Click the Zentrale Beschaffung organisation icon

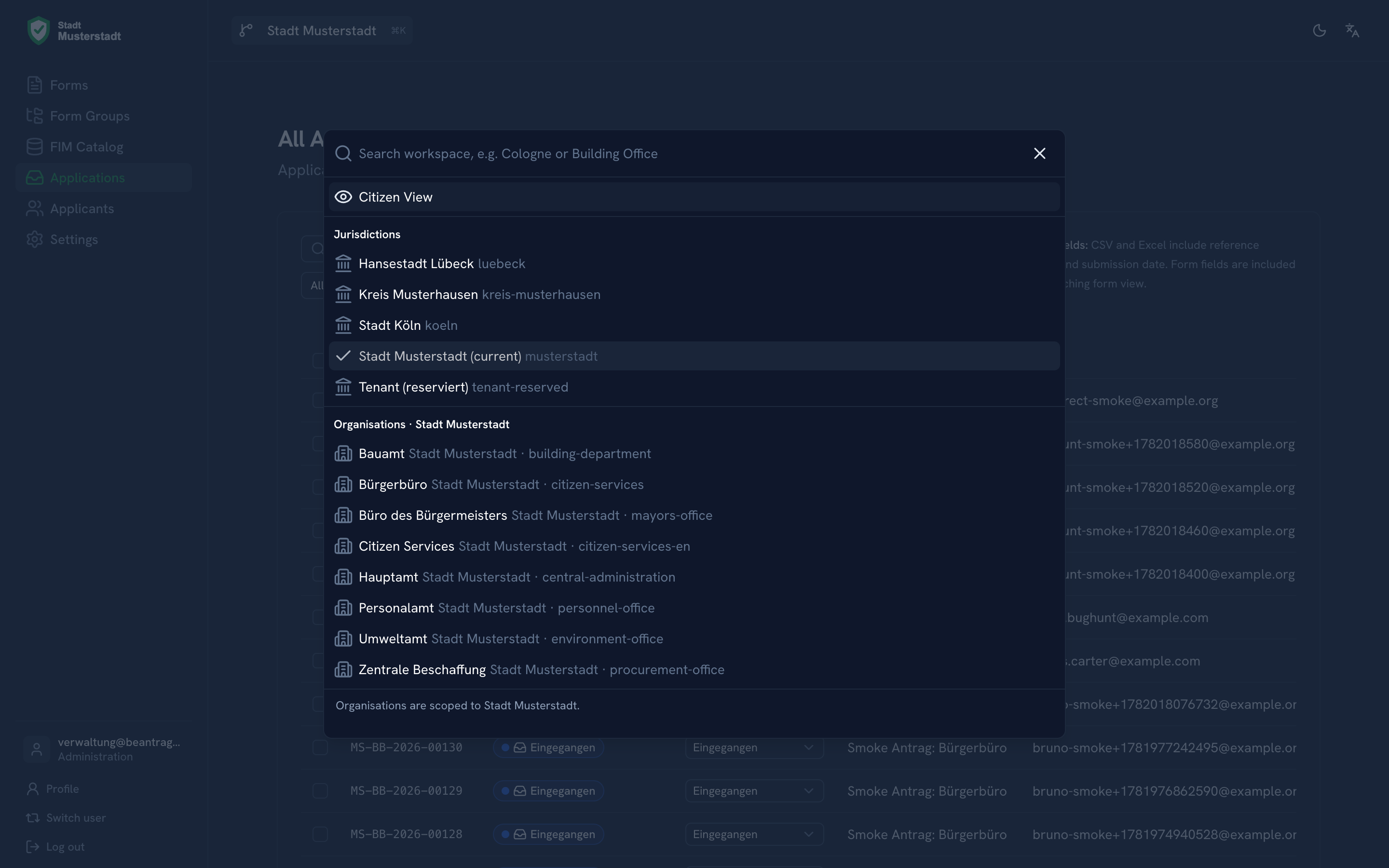pos(343,669)
